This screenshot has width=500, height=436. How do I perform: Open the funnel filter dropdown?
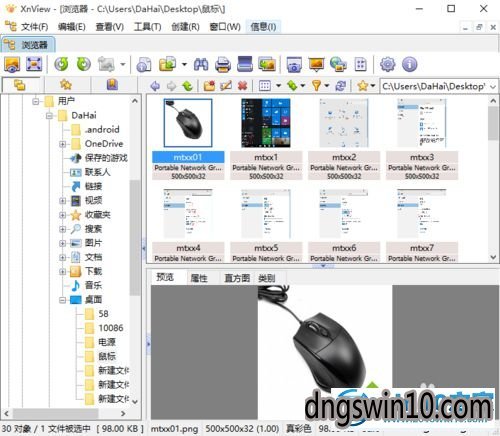pyautogui.click(x=327, y=86)
